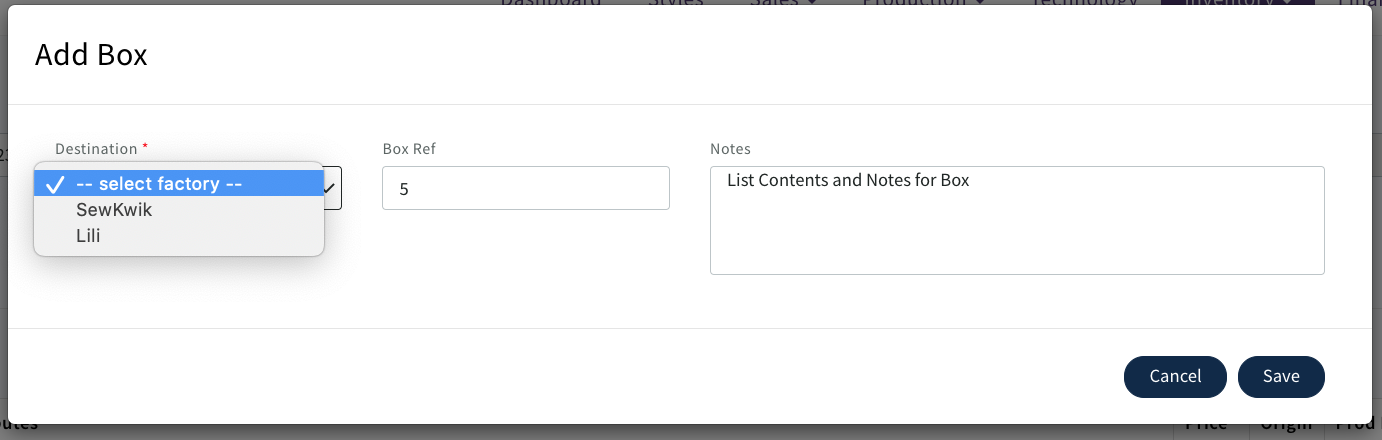Select Lili as the destination factory
This screenshot has width=1382, height=440.
click(x=88, y=236)
